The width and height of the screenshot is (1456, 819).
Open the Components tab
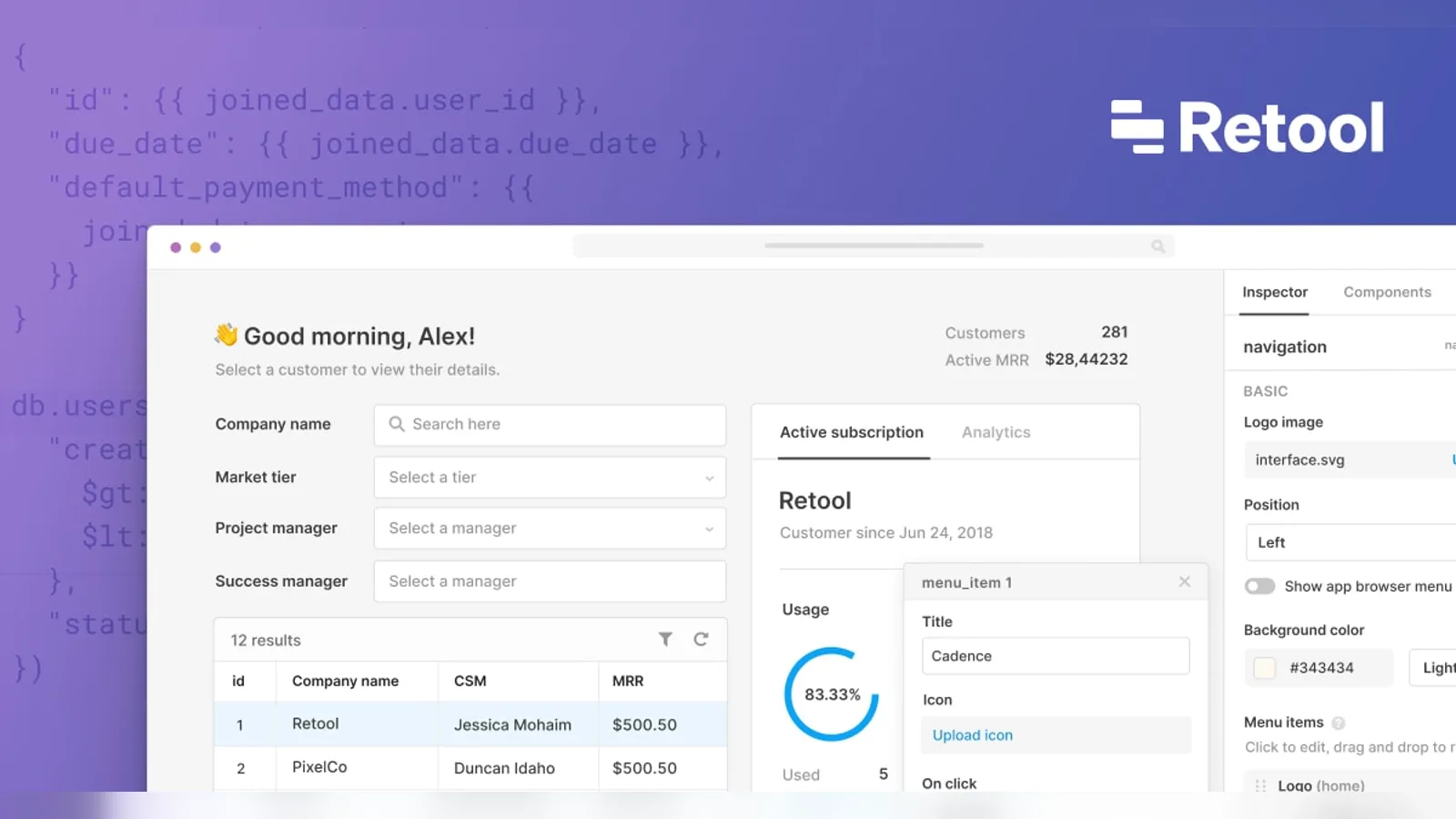[1387, 292]
